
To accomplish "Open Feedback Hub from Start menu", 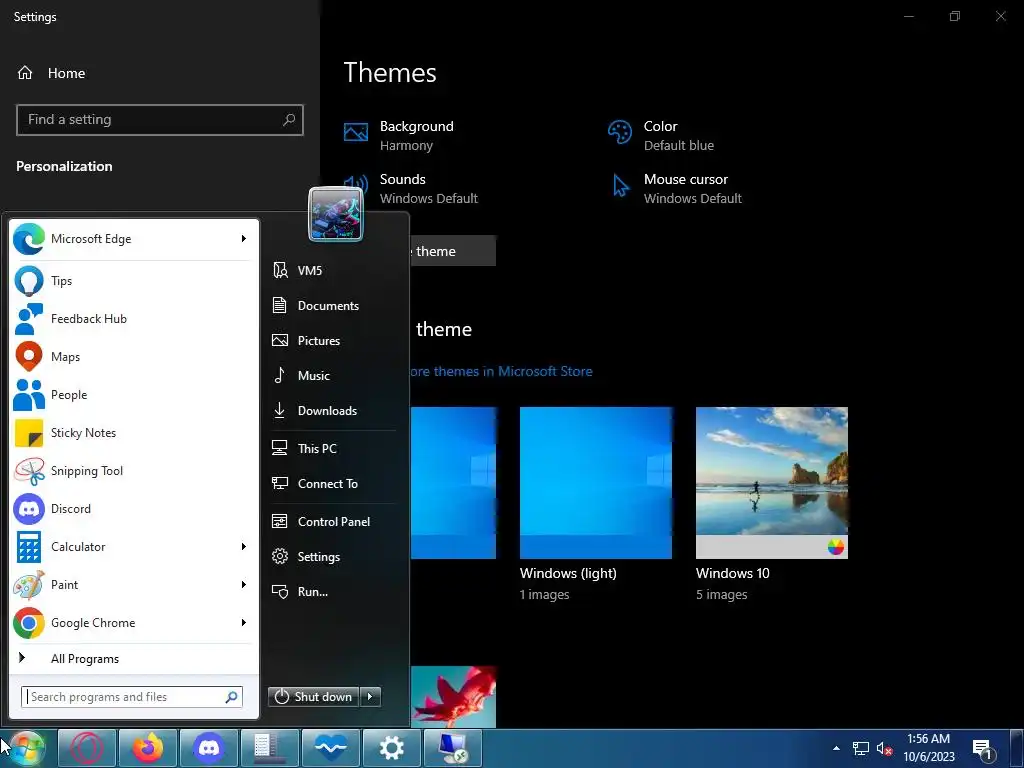I will pyautogui.click(x=131, y=319).
